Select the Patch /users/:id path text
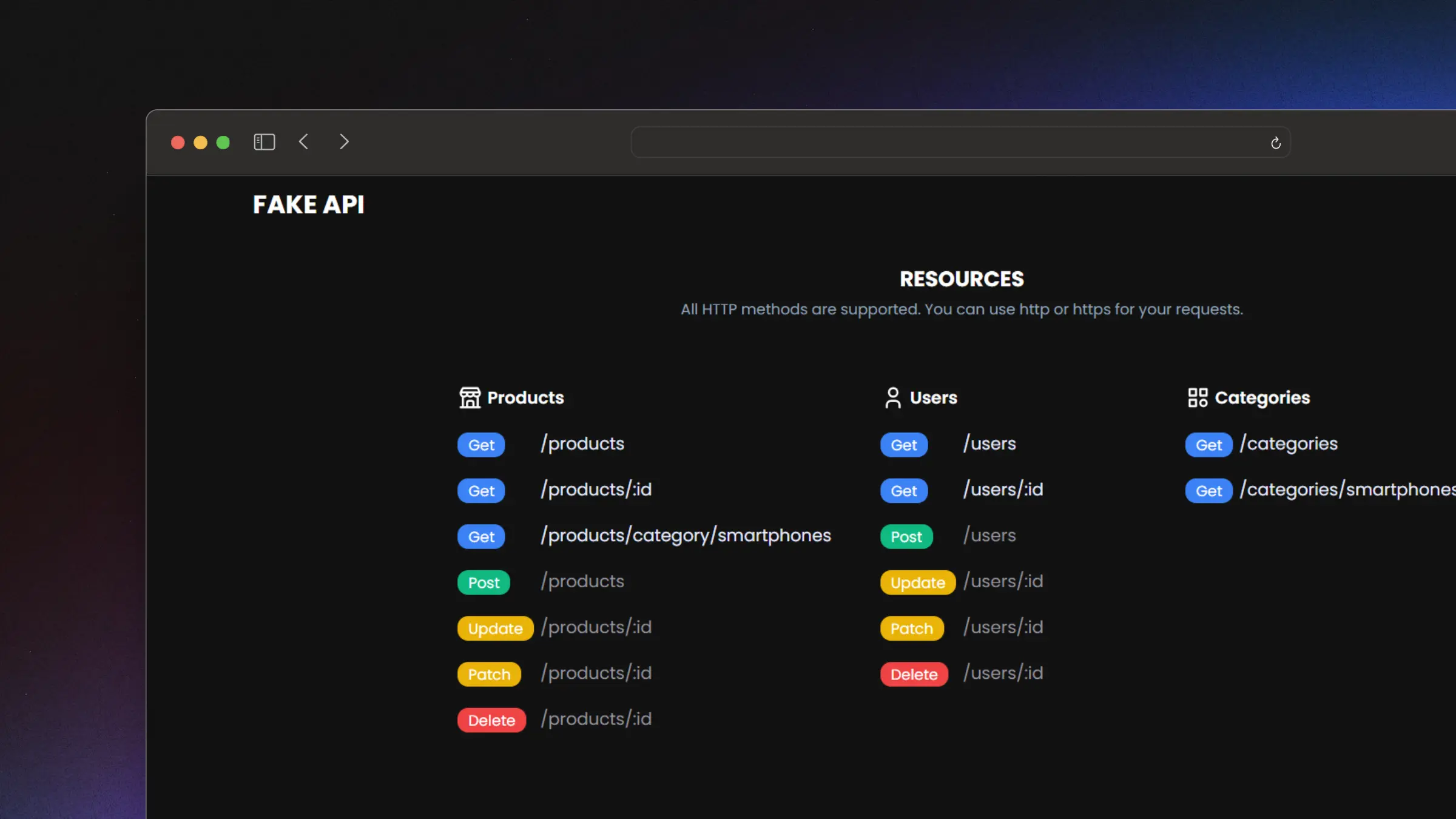Screen dimensions: 1456x819 (1003, 627)
